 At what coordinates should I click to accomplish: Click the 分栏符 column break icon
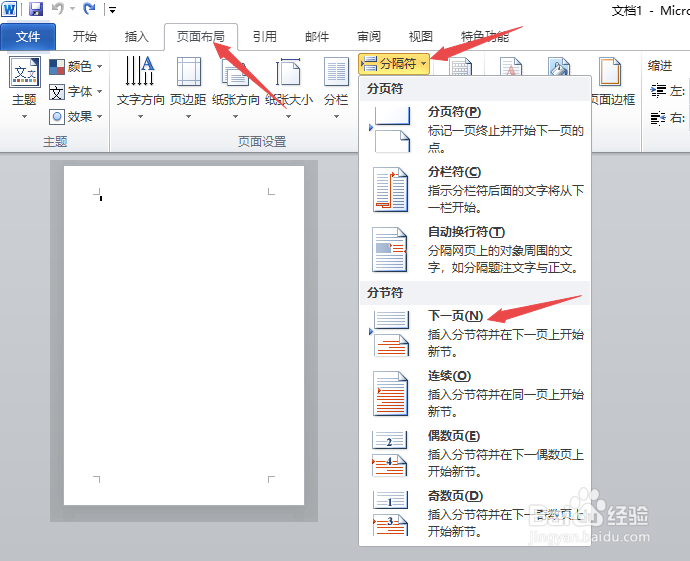pyautogui.click(x=390, y=190)
